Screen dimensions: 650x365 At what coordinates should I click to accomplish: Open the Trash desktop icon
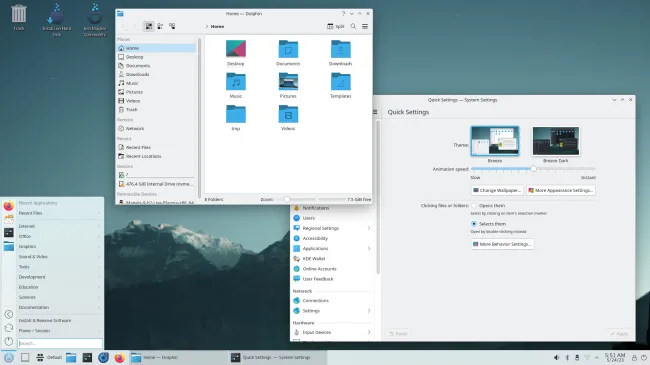[19, 17]
